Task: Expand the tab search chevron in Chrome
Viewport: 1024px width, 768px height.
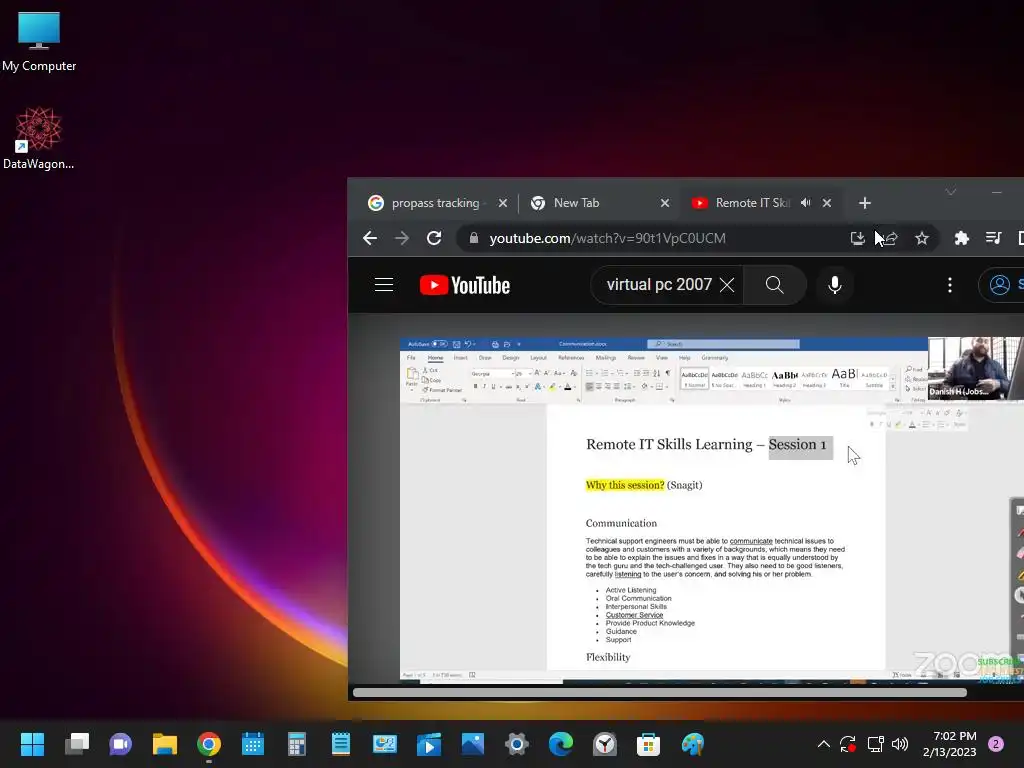Action: [x=951, y=192]
